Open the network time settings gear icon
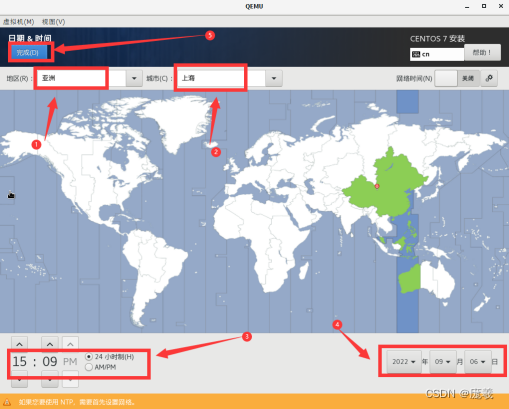 pos(489,78)
